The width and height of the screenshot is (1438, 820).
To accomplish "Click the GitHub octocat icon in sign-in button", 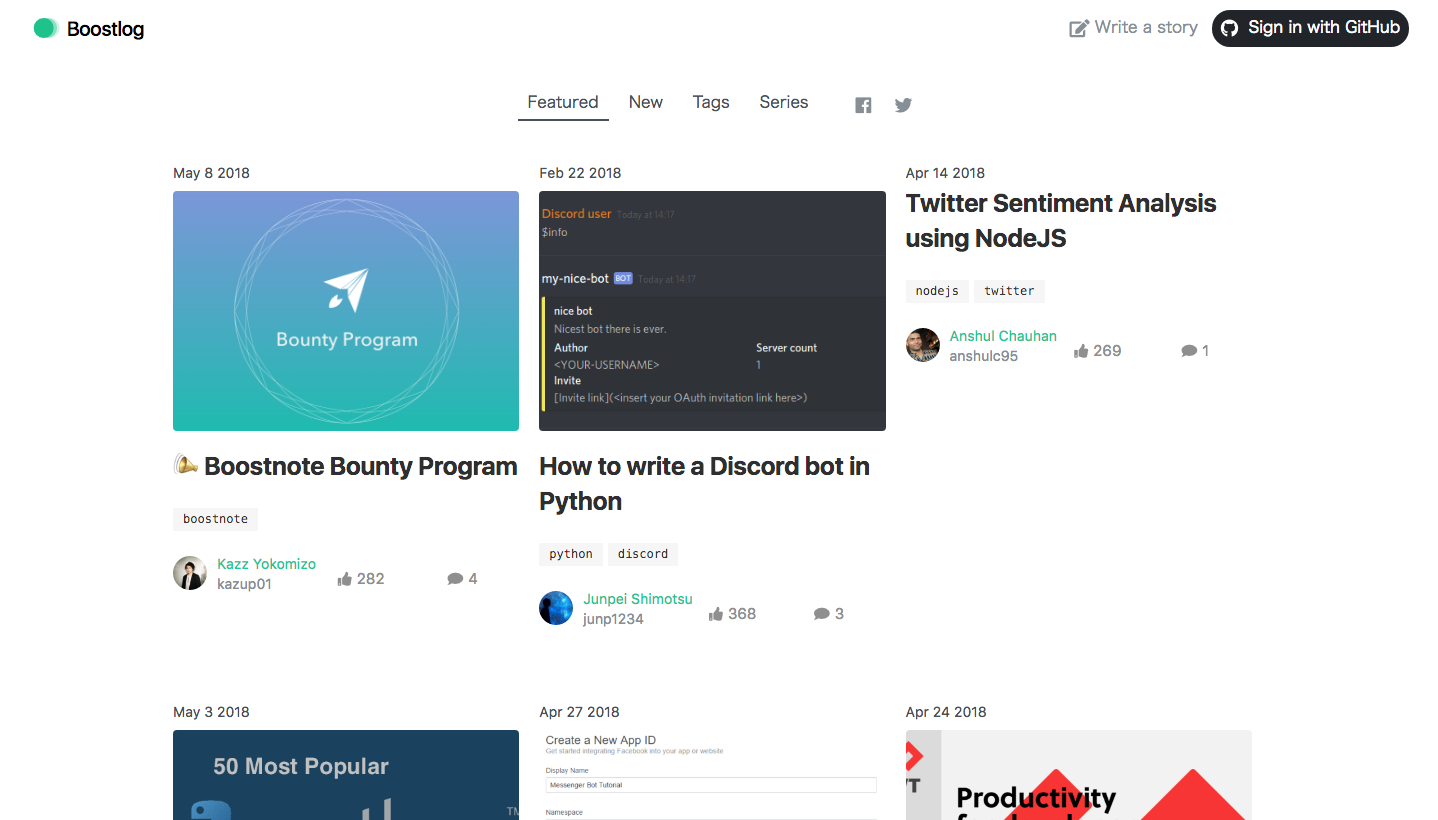I will (x=1230, y=28).
